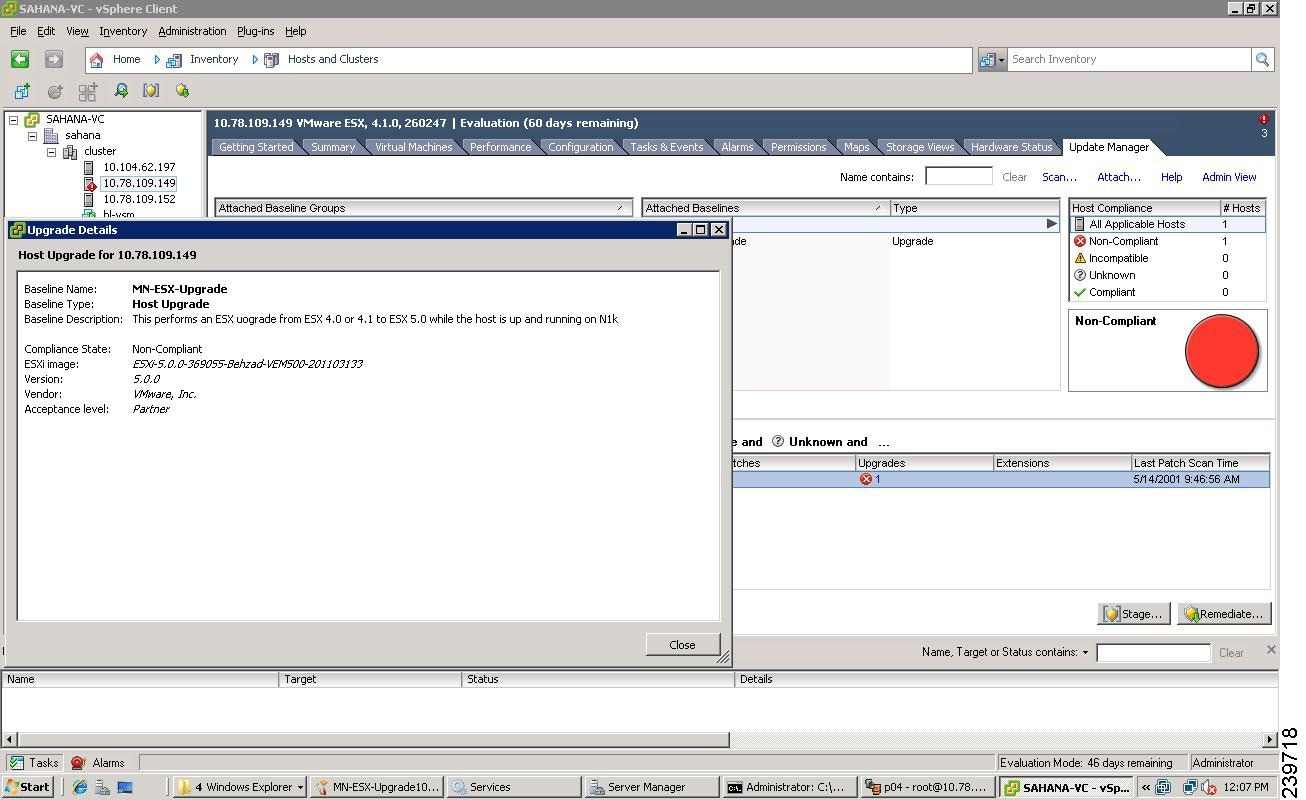Click the Tasks icon in status bar
This screenshot has width=1306, height=800.
tap(16, 762)
